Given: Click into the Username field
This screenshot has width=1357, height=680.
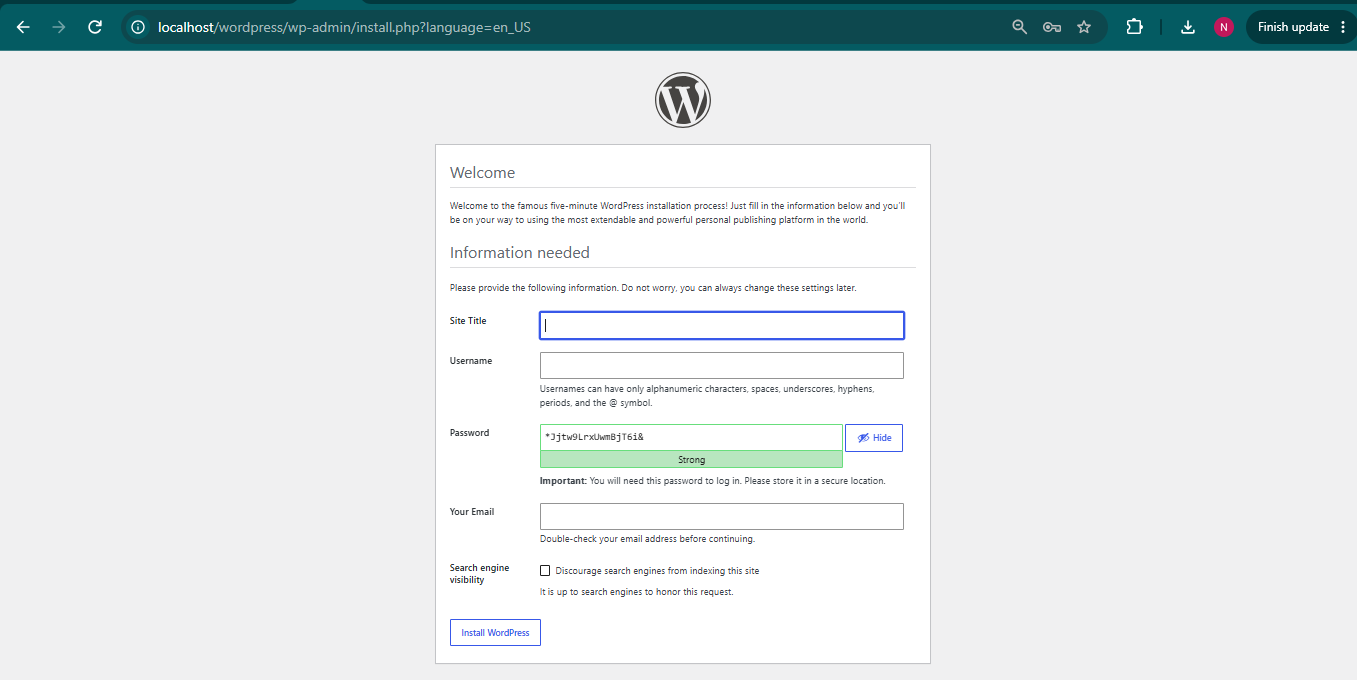Looking at the screenshot, I should 722,365.
